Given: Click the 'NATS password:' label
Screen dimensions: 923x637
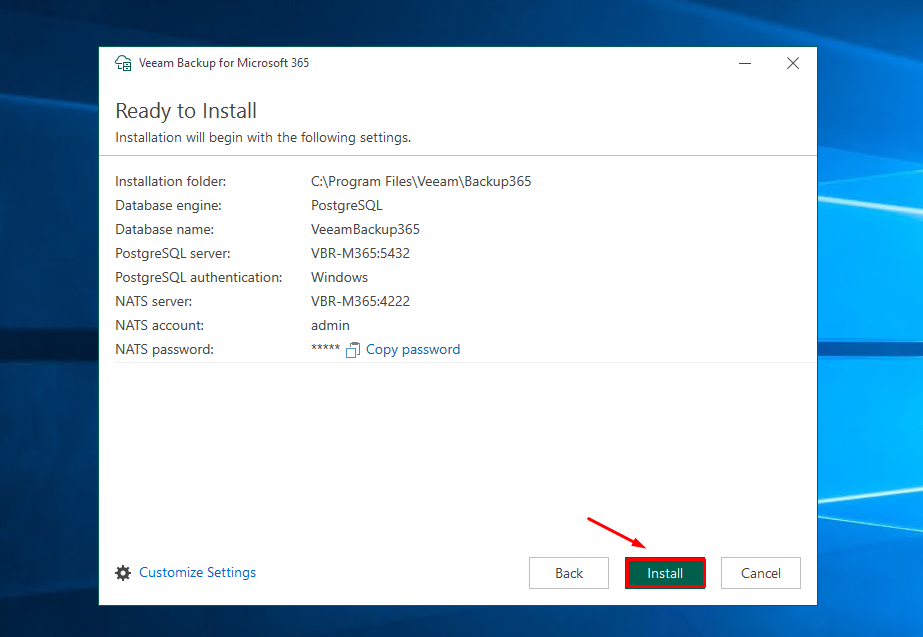Looking at the screenshot, I should pyautogui.click(x=165, y=350).
